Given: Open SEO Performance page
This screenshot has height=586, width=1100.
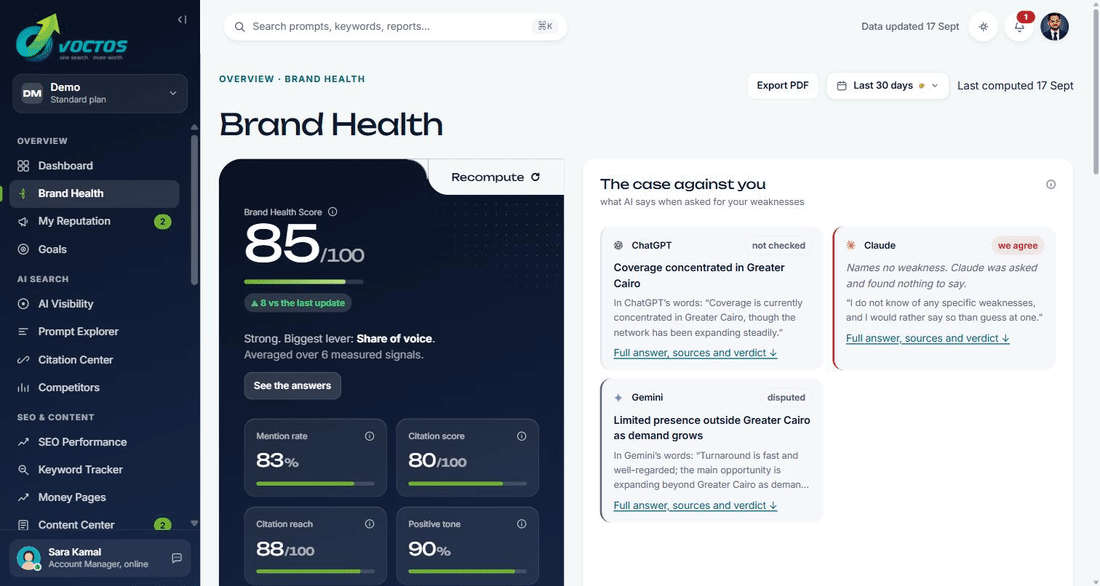Looking at the screenshot, I should (94, 442).
